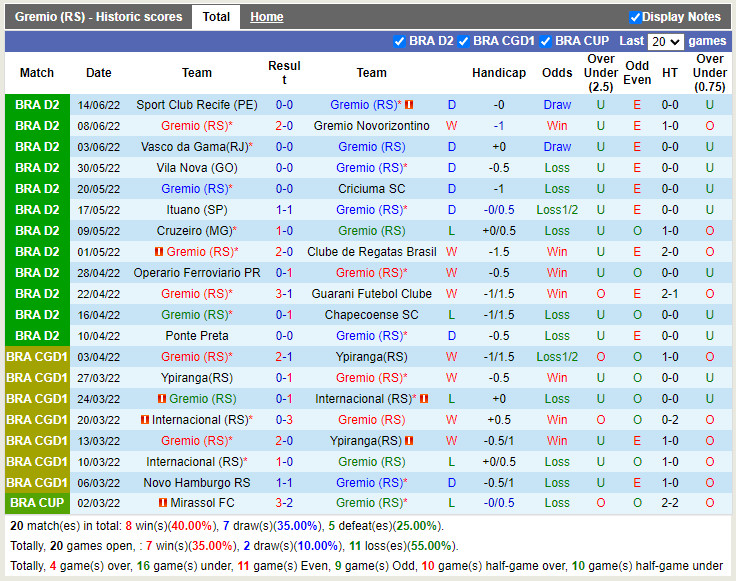Open Sport Club Recife (PE) team link
736x581 pixels.
coord(197,105)
